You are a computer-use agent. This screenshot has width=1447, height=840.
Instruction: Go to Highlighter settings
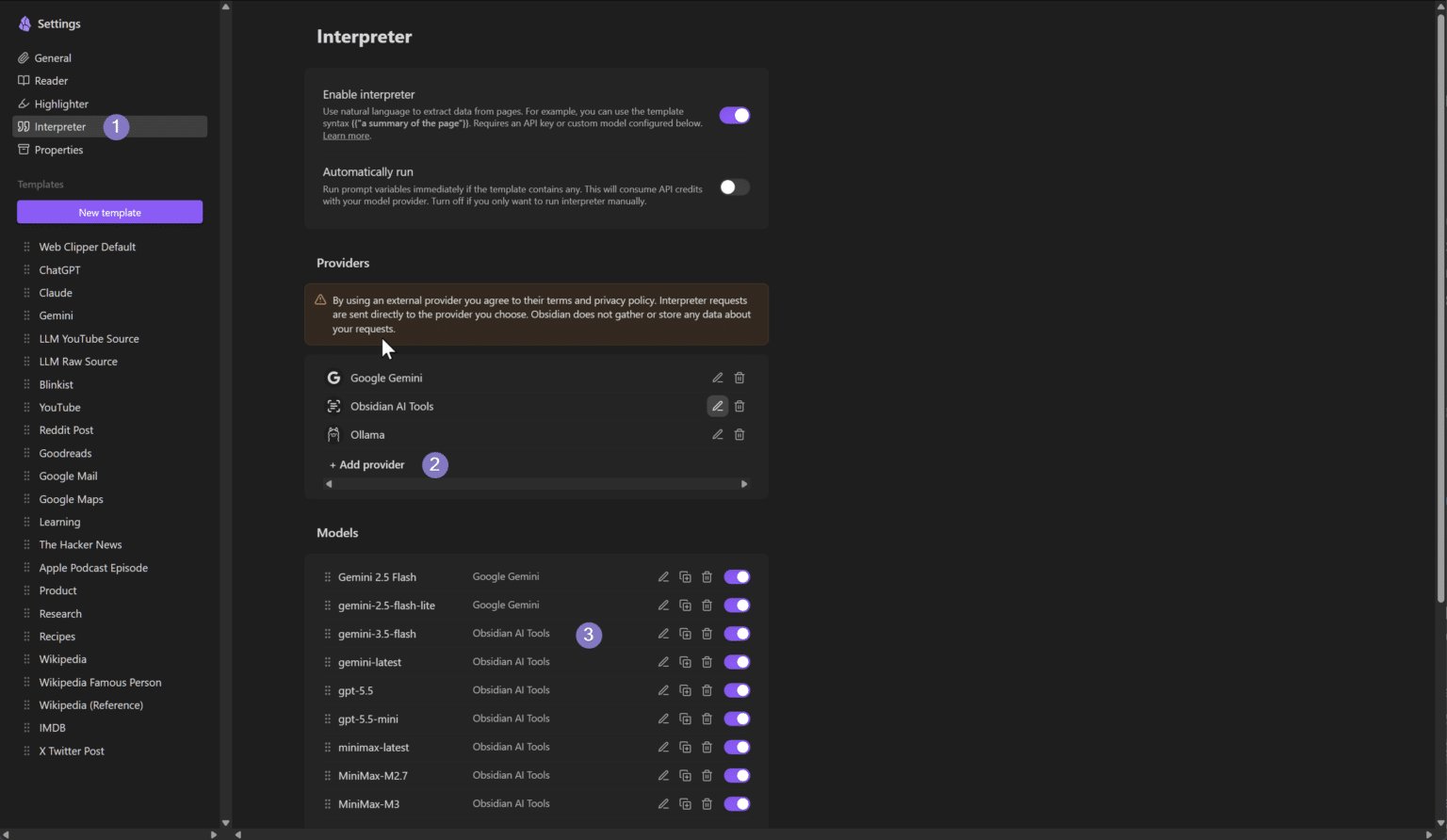click(109, 104)
